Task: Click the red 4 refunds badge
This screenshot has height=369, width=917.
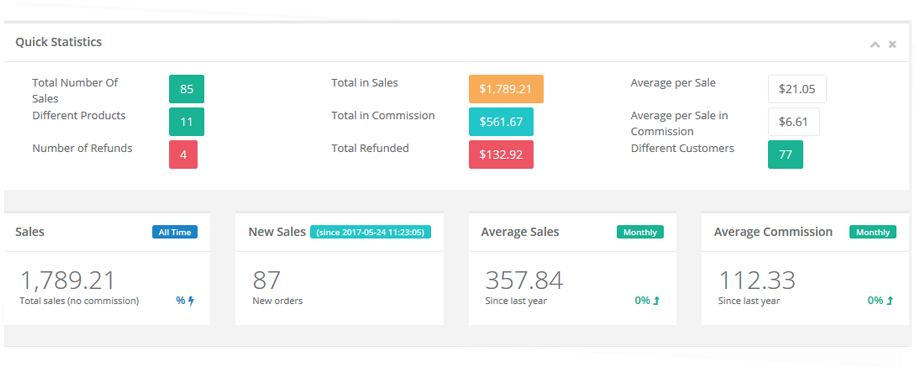Action: pyautogui.click(x=183, y=154)
